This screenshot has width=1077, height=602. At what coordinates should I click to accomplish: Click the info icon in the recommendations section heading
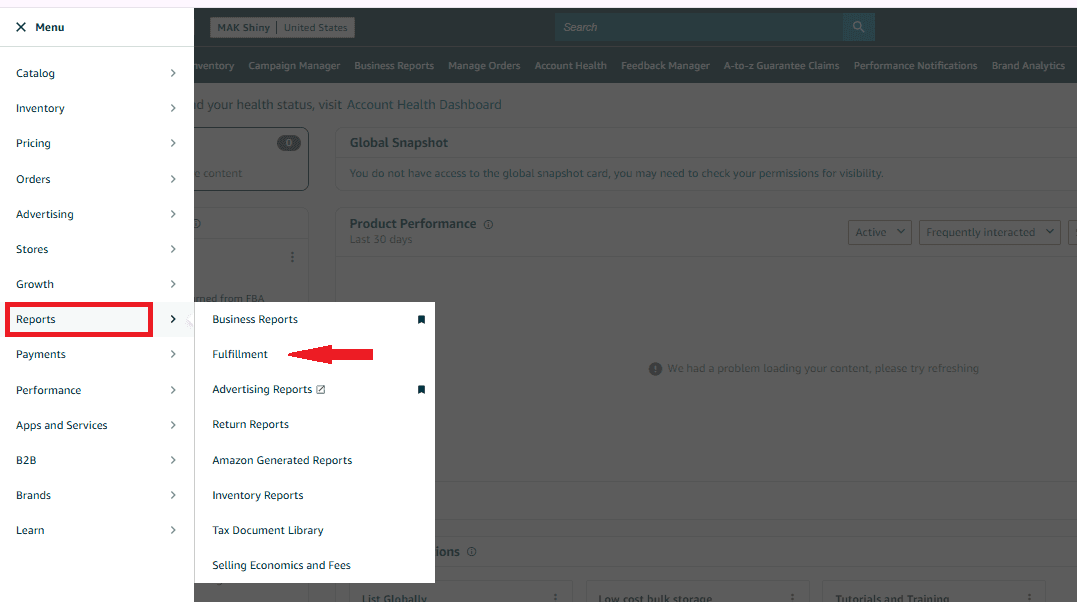click(470, 551)
